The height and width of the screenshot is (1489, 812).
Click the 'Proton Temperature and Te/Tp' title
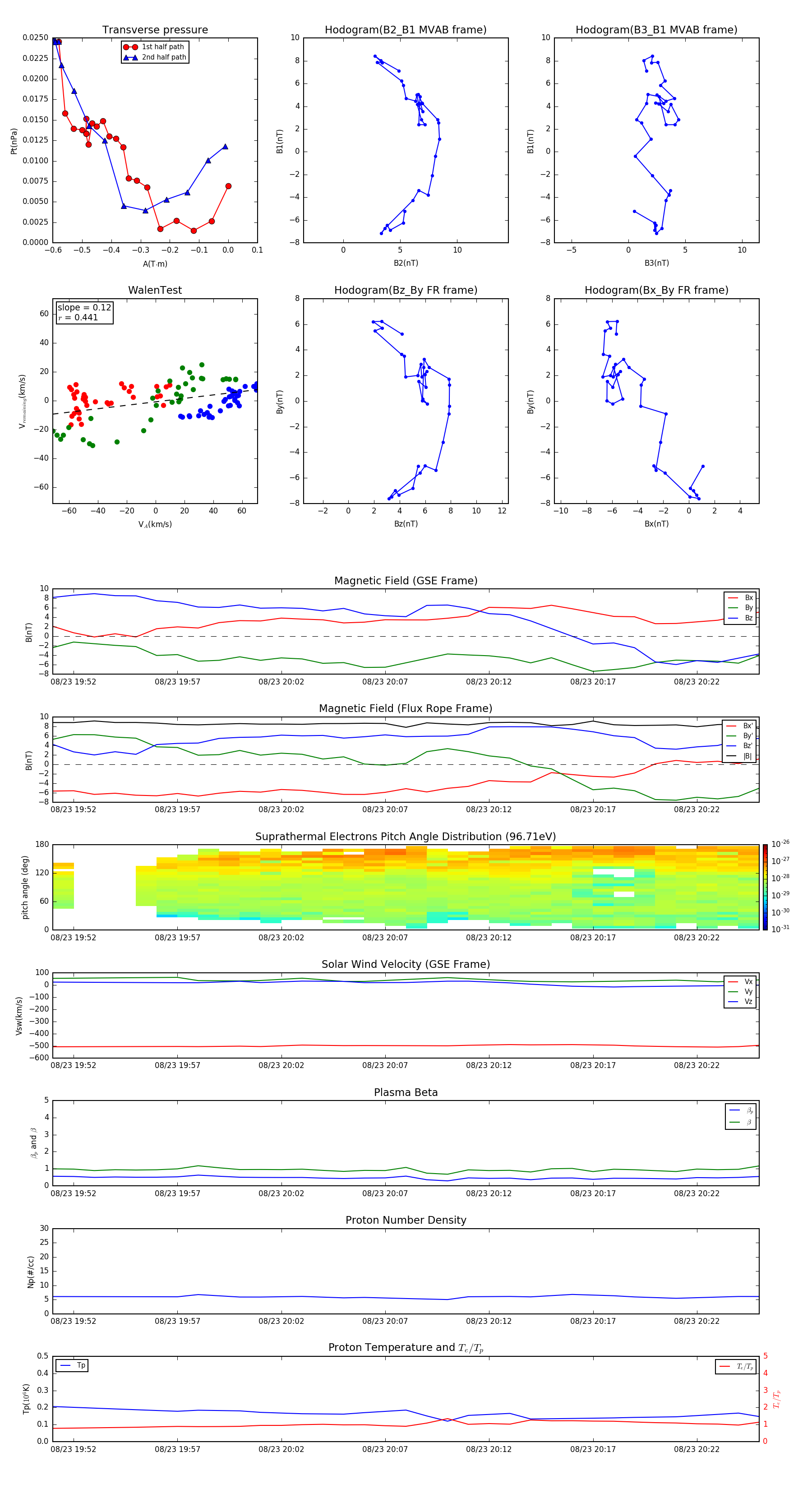point(406,1348)
